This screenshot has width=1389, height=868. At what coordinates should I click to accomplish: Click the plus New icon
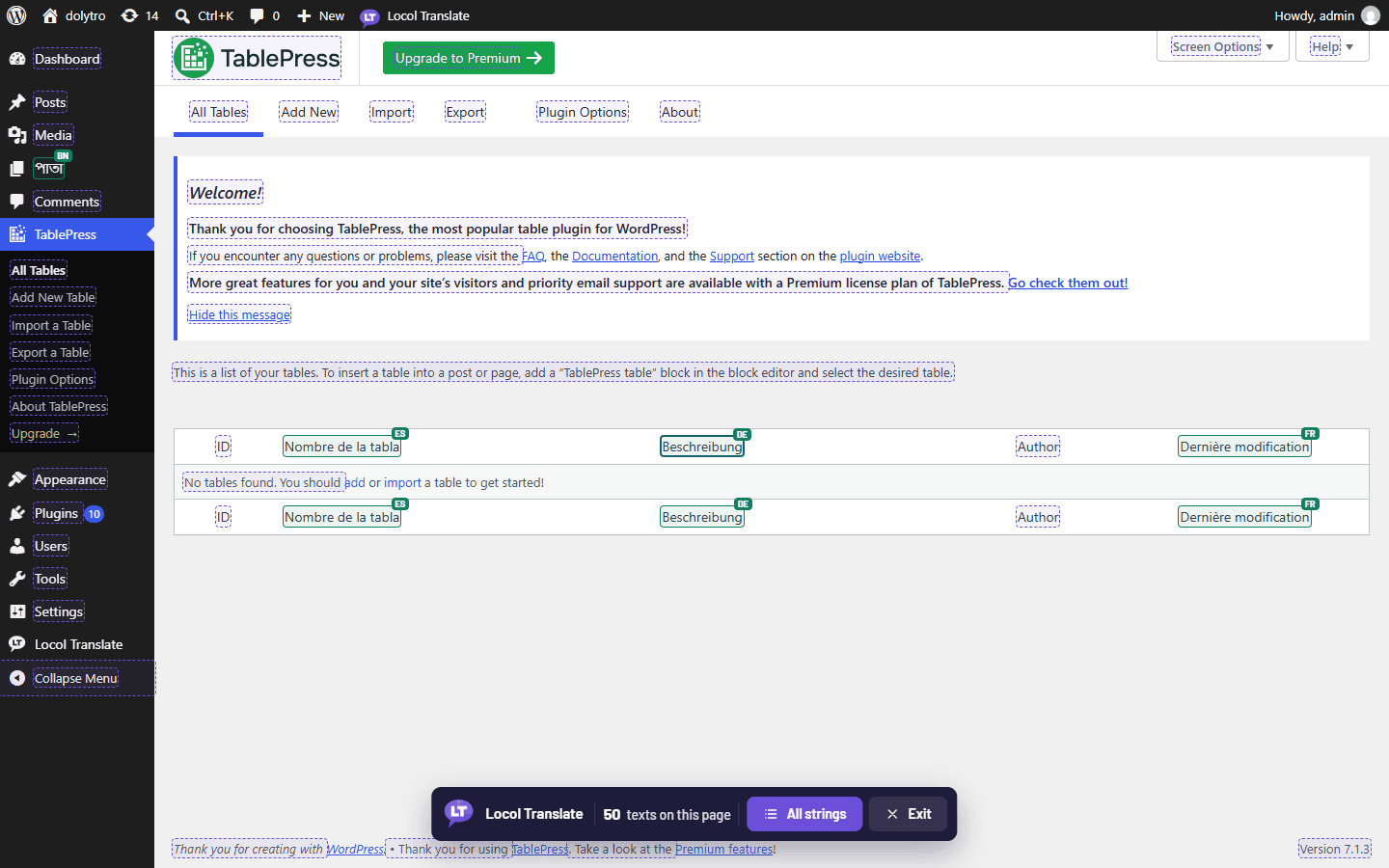304,15
